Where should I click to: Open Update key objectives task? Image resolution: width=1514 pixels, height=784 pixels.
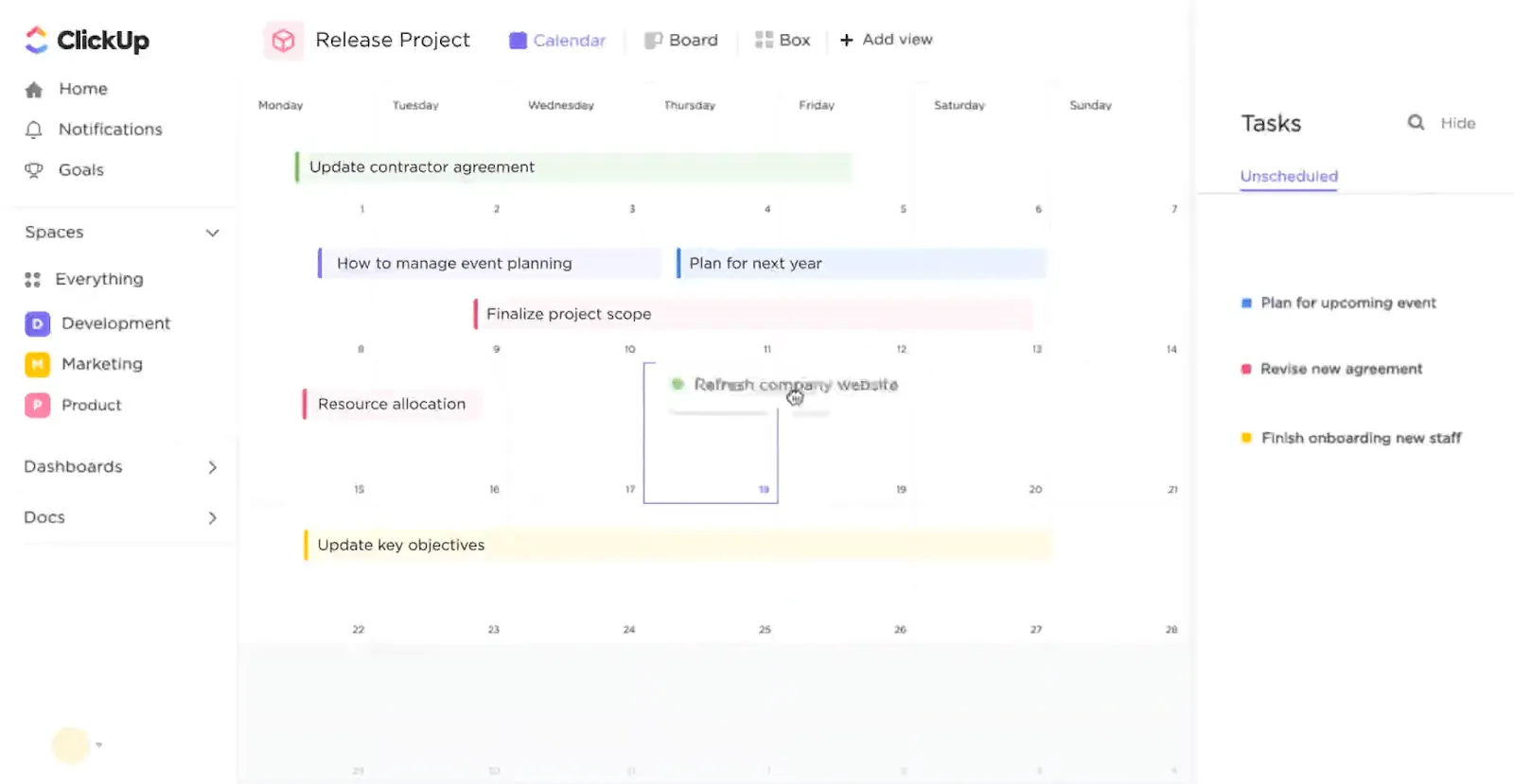pyautogui.click(x=677, y=546)
